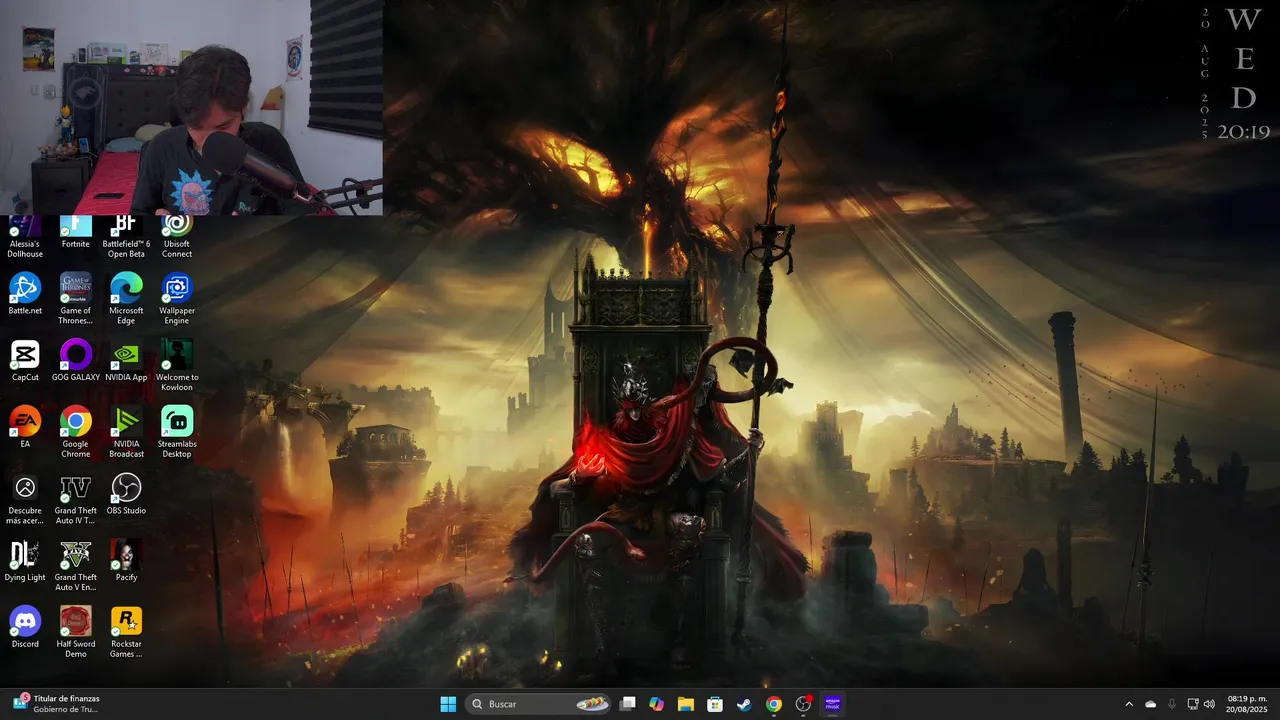Image resolution: width=1280 pixels, height=720 pixels.
Task: Open Microsoft Store from the taskbar
Action: [715, 704]
